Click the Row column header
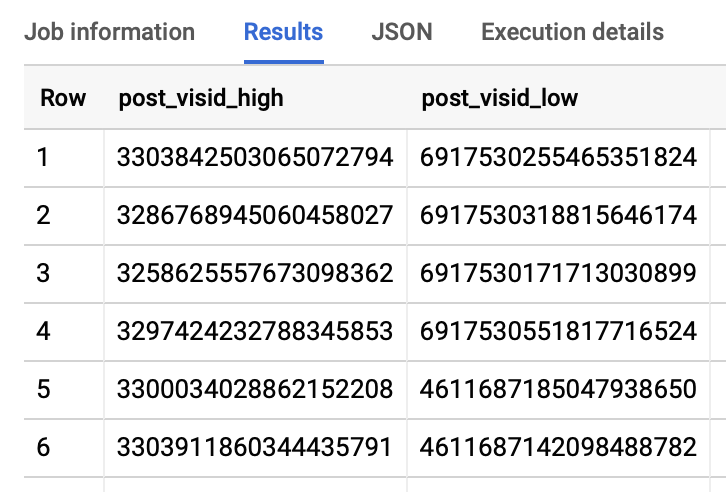Viewport: 726px width, 492px height. pos(63,98)
